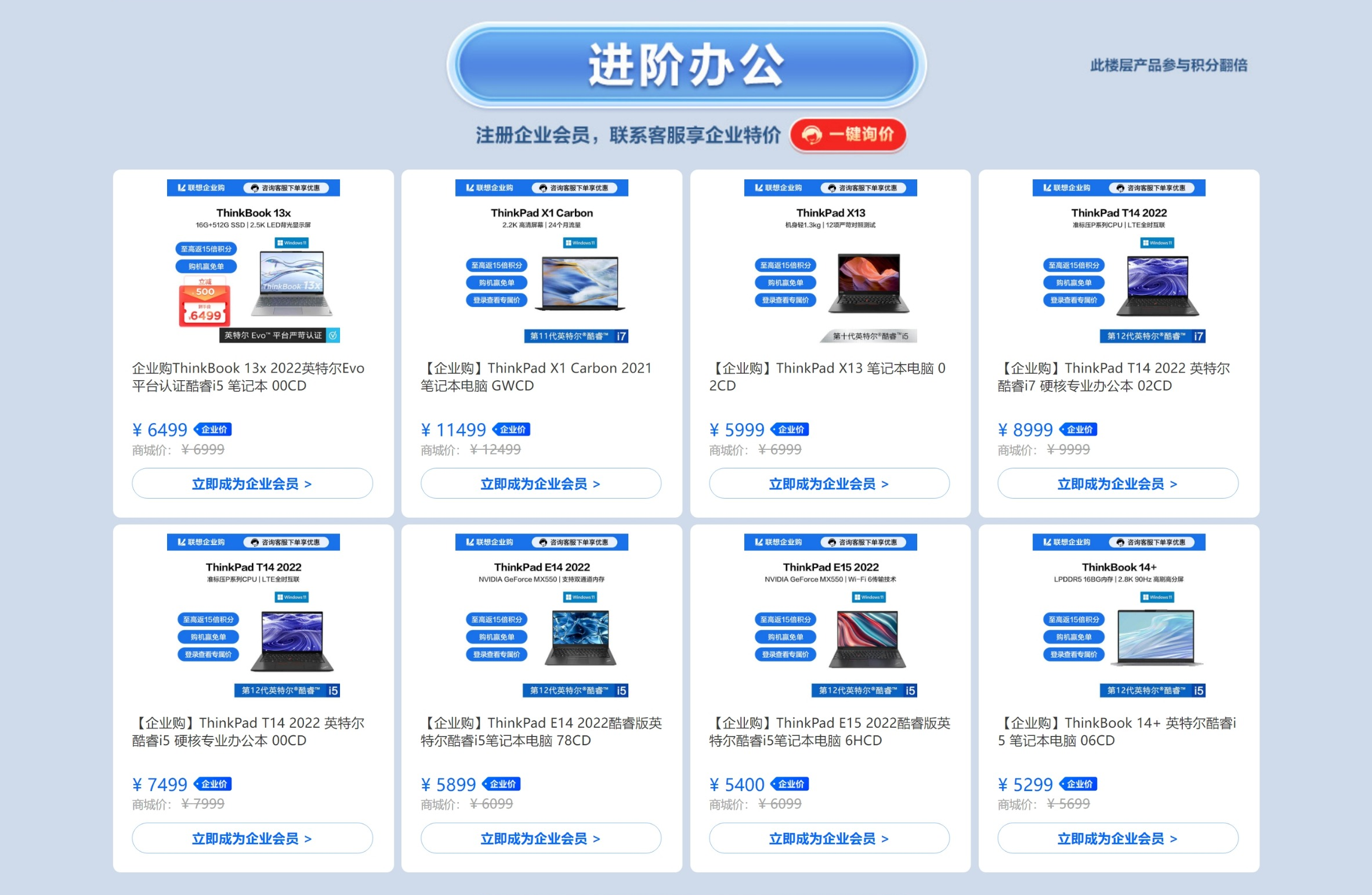Click title ThinkBook 14+ 英特尔酷睿i5 06CD
Image resolution: width=1372 pixels, height=895 pixels.
1117,731
